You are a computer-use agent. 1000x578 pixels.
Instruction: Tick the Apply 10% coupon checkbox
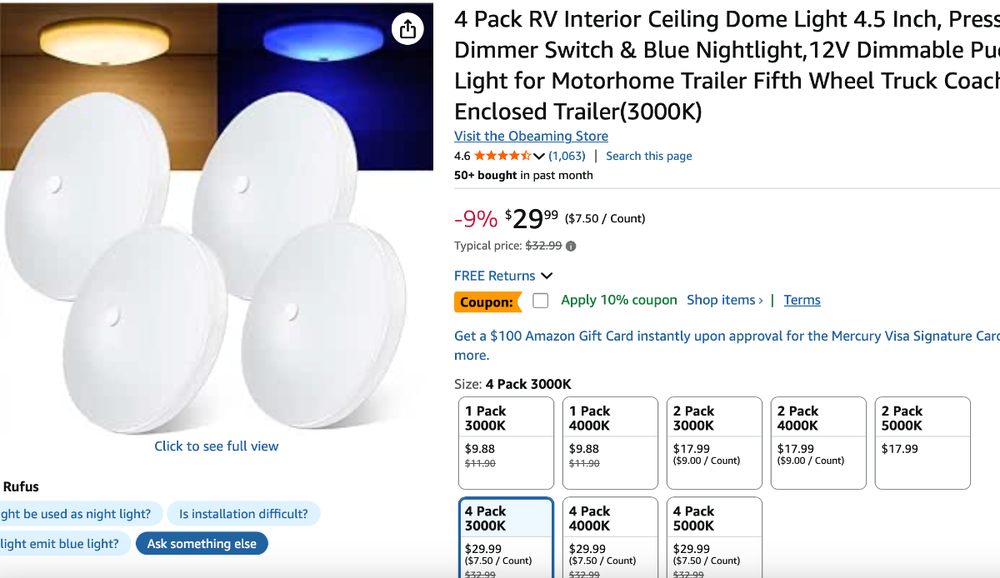coord(541,301)
